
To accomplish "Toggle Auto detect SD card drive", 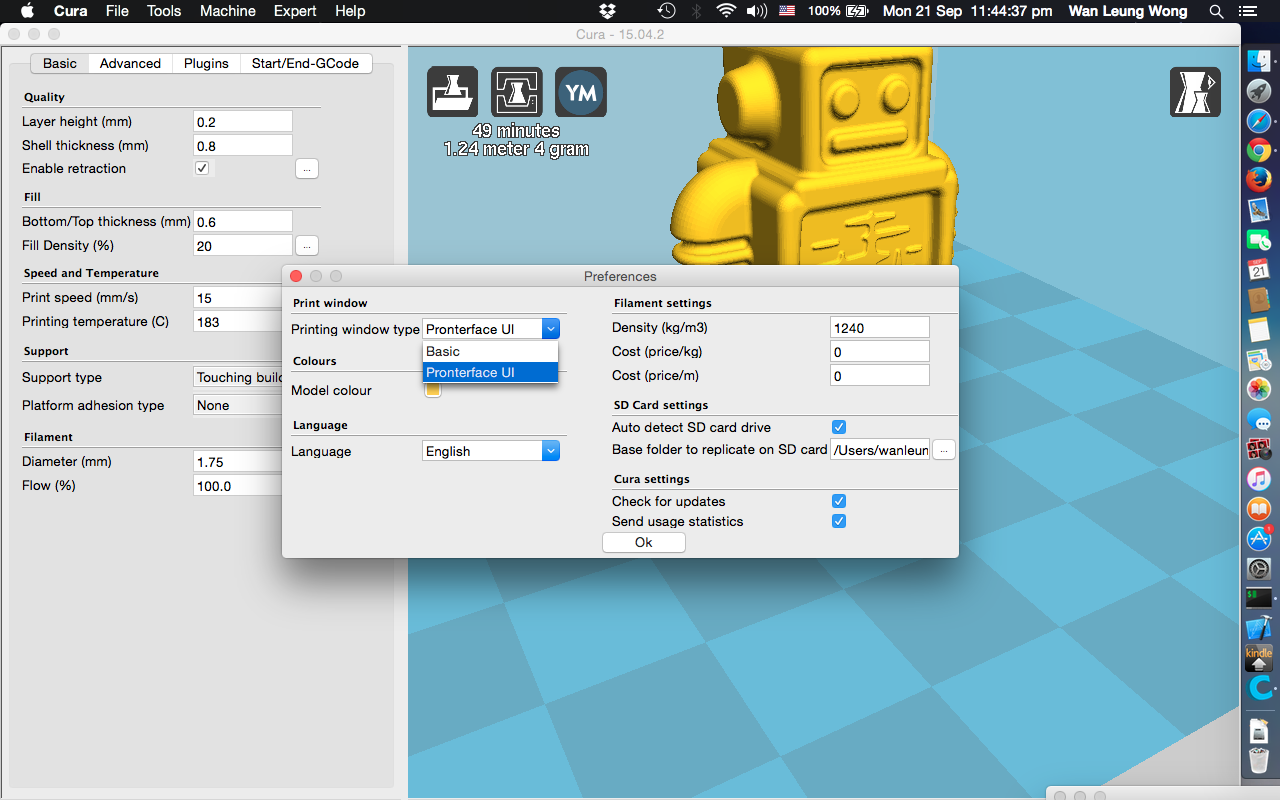I will click(839, 427).
